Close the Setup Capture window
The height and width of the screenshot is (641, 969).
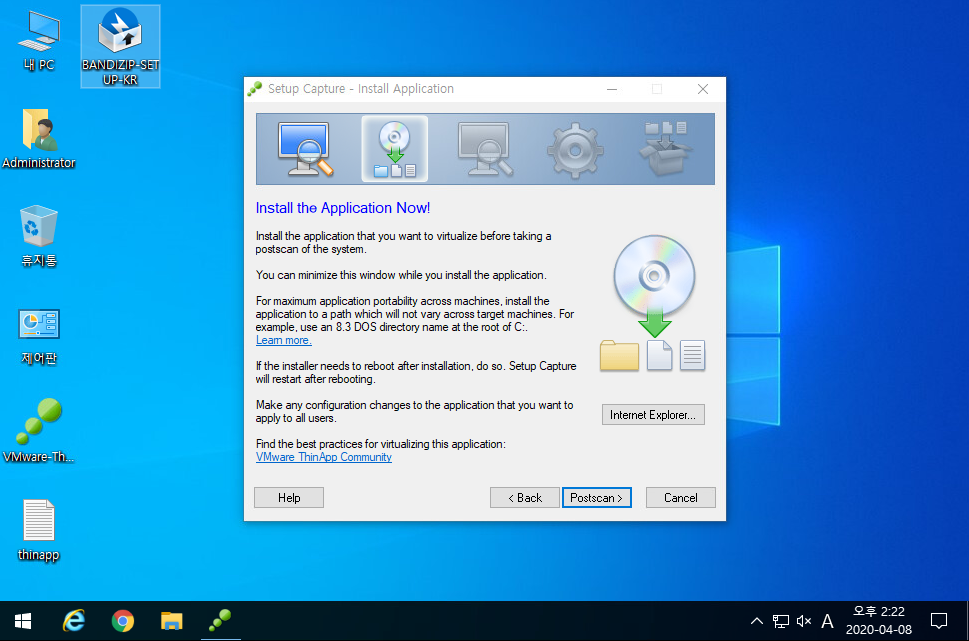tap(703, 89)
